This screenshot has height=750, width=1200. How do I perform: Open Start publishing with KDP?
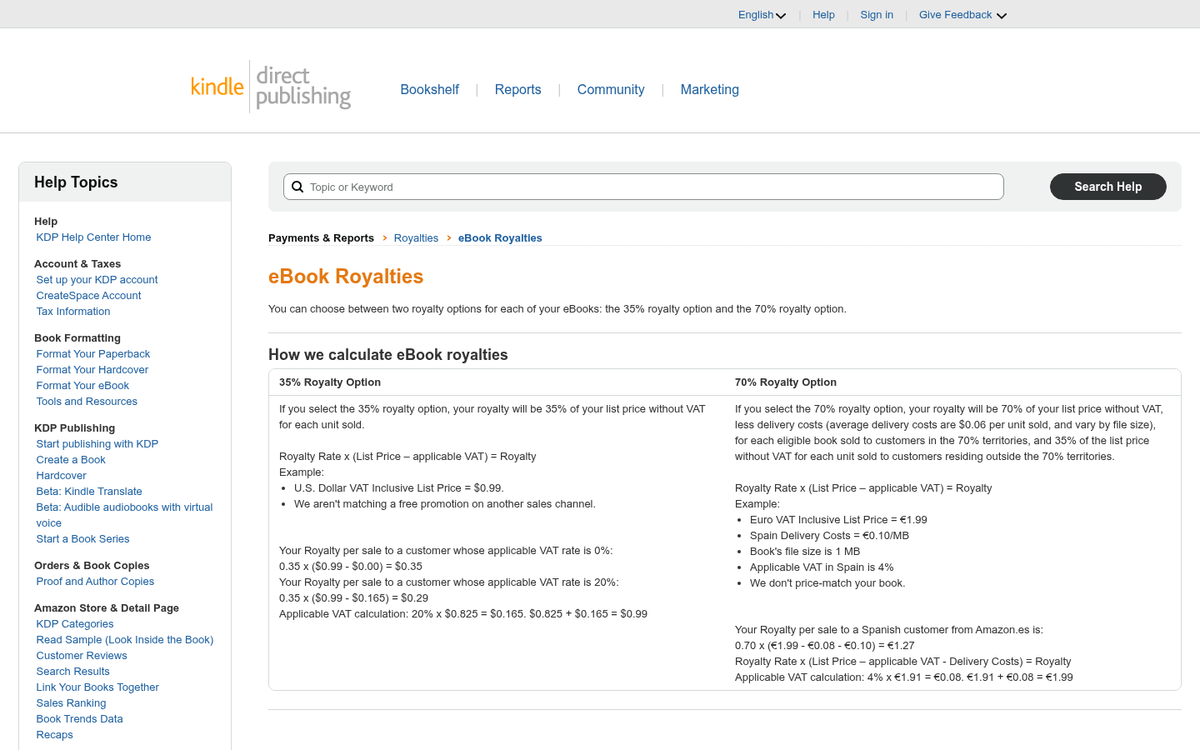click(96, 443)
